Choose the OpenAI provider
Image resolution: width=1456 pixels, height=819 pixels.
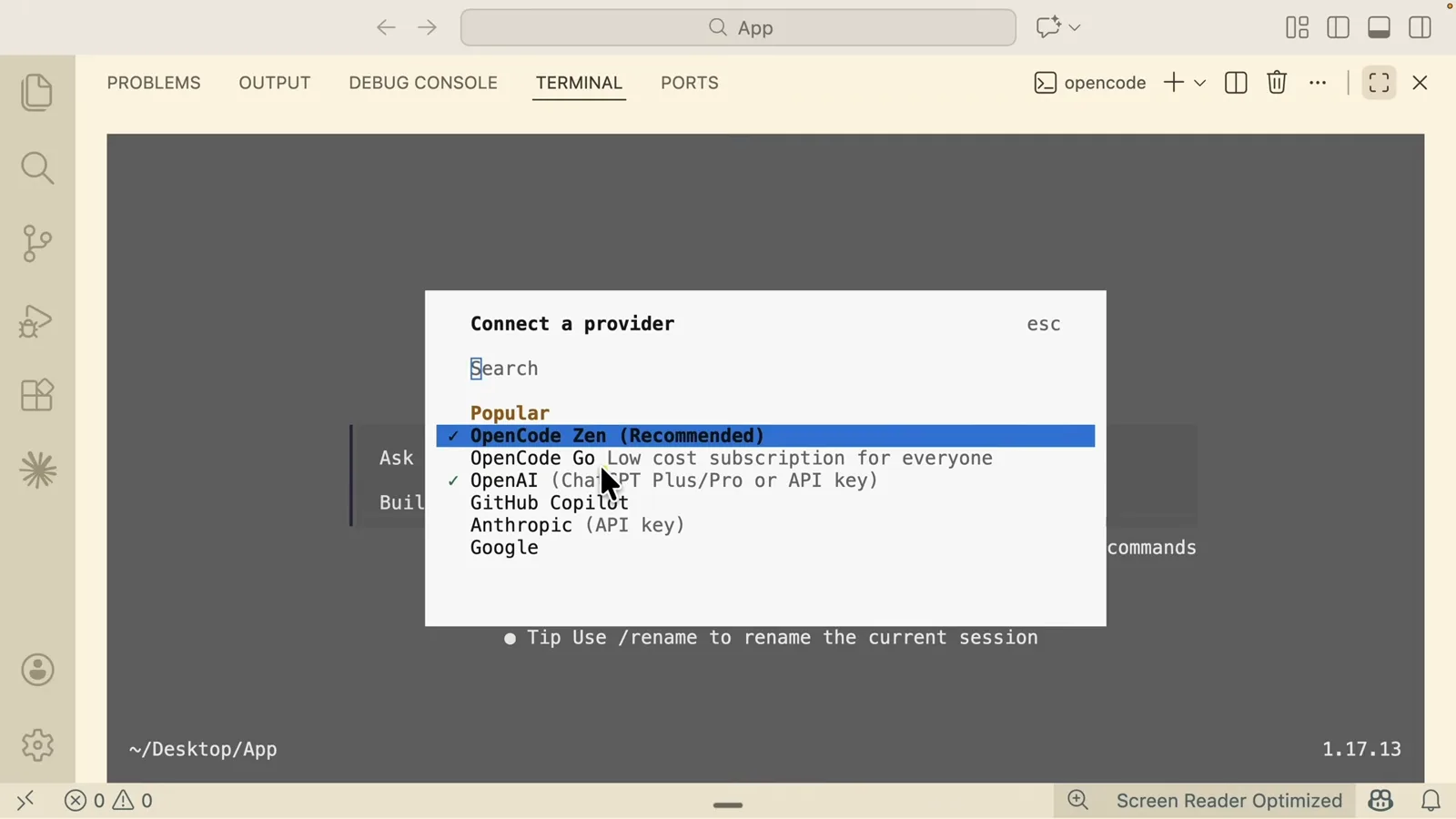[765, 480]
